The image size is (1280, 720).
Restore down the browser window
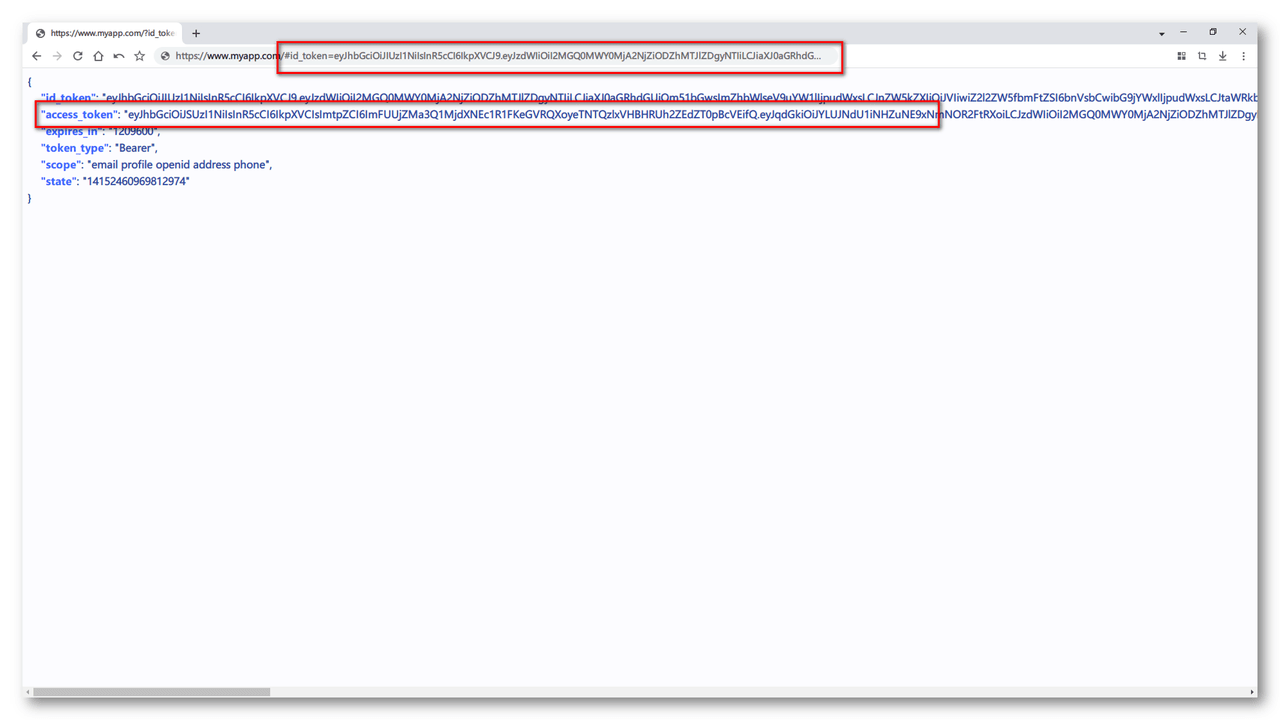(1213, 33)
